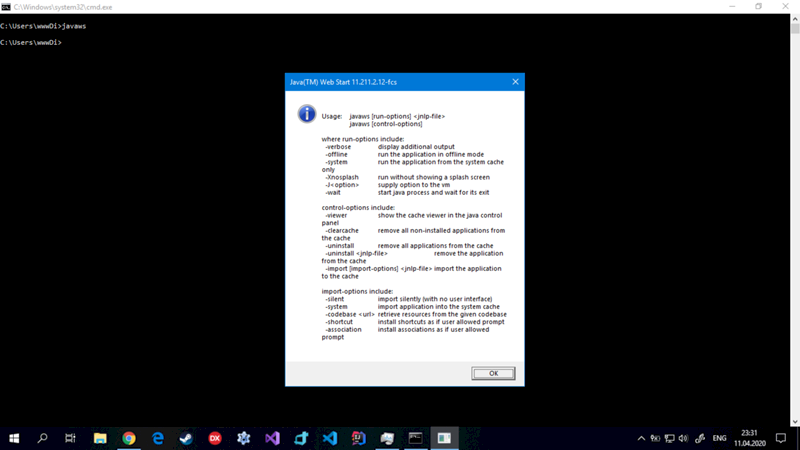Switch to Google Chrome on the taskbar
Viewport: 800px width, 450px height.
click(x=129, y=438)
